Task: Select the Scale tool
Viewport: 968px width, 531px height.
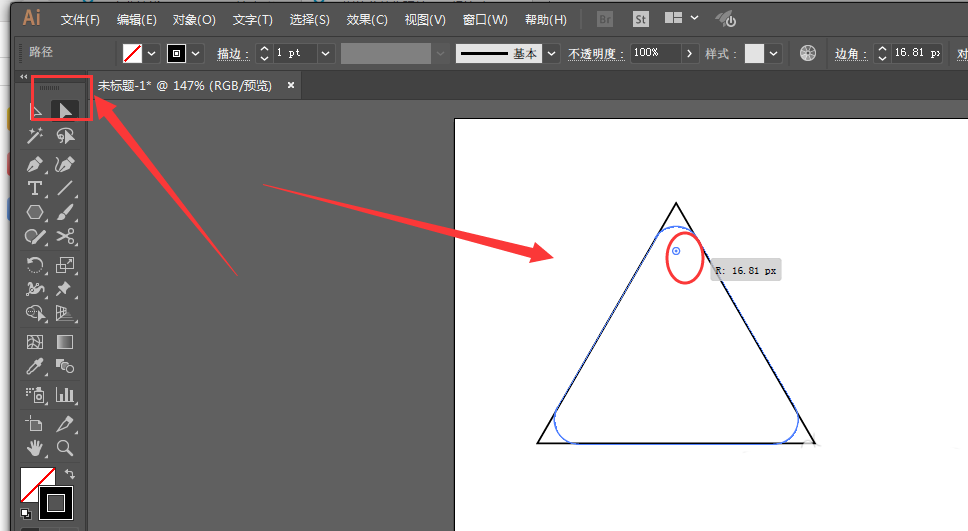Action: pos(65,265)
